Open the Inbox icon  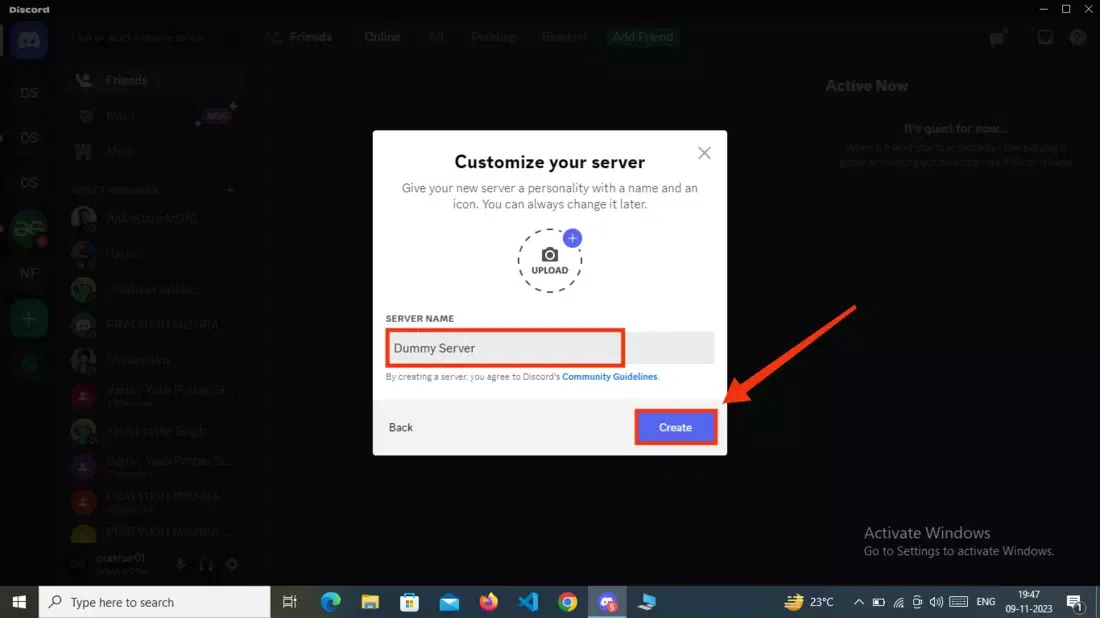[1045, 37]
